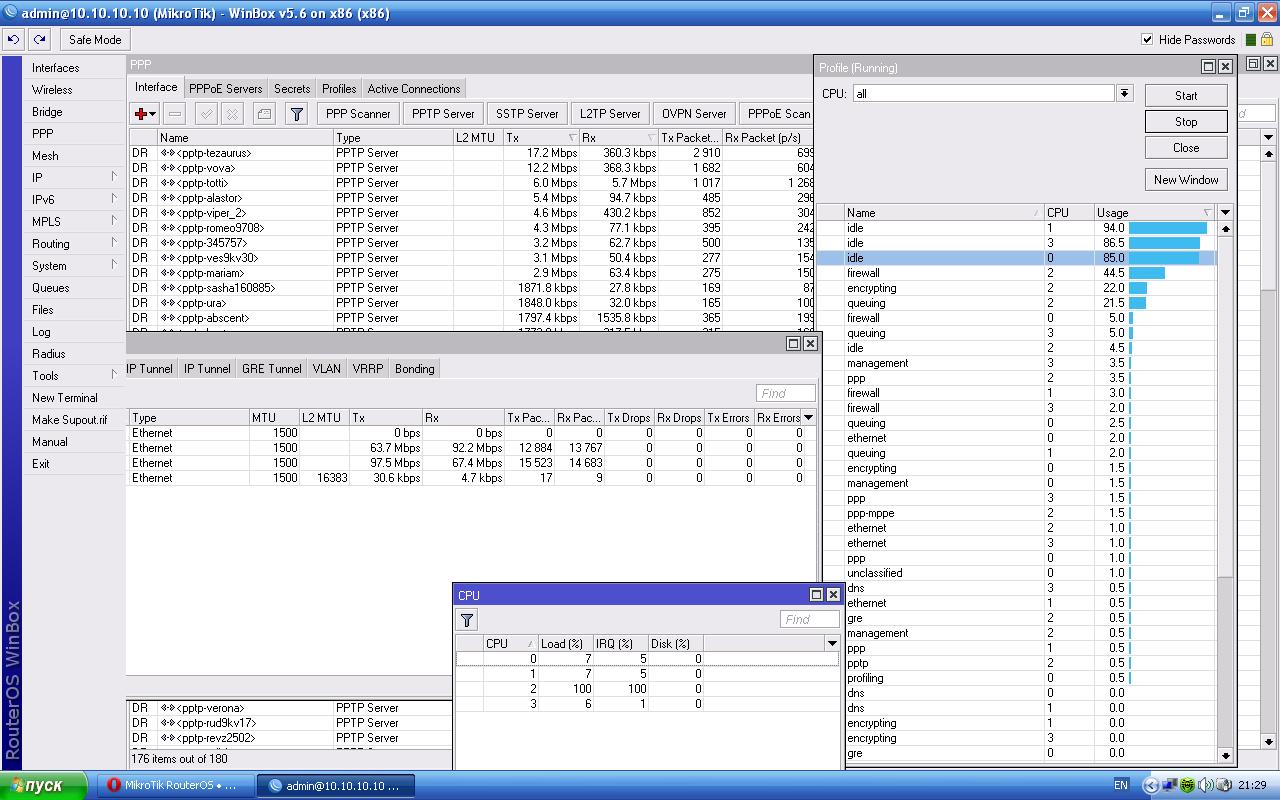Click the Undo arrow in the WinBox toolbar

pyautogui.click(x=13, y=40)
